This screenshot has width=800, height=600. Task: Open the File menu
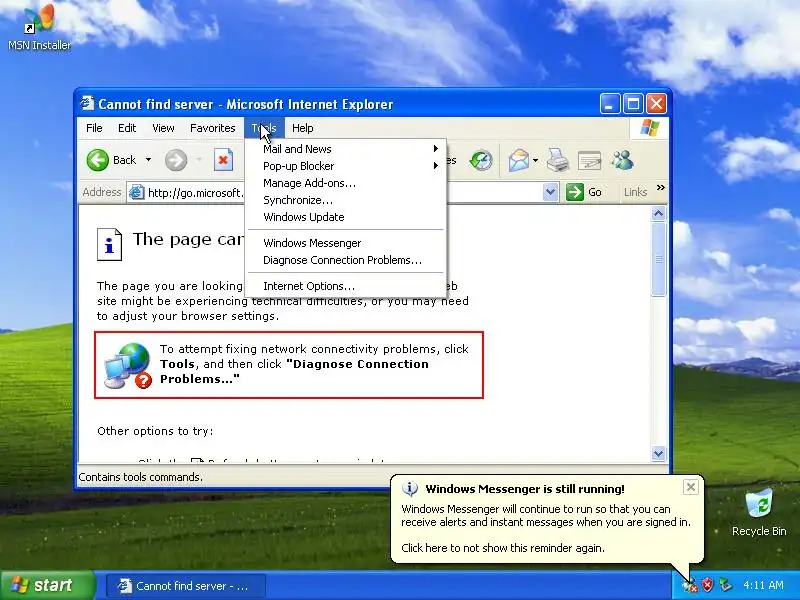[x=94, y=128]
